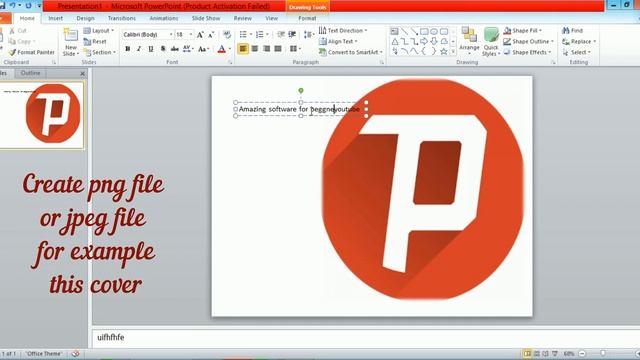
Task: Open the Layout dropdown
Action: (x=98, y=31)
